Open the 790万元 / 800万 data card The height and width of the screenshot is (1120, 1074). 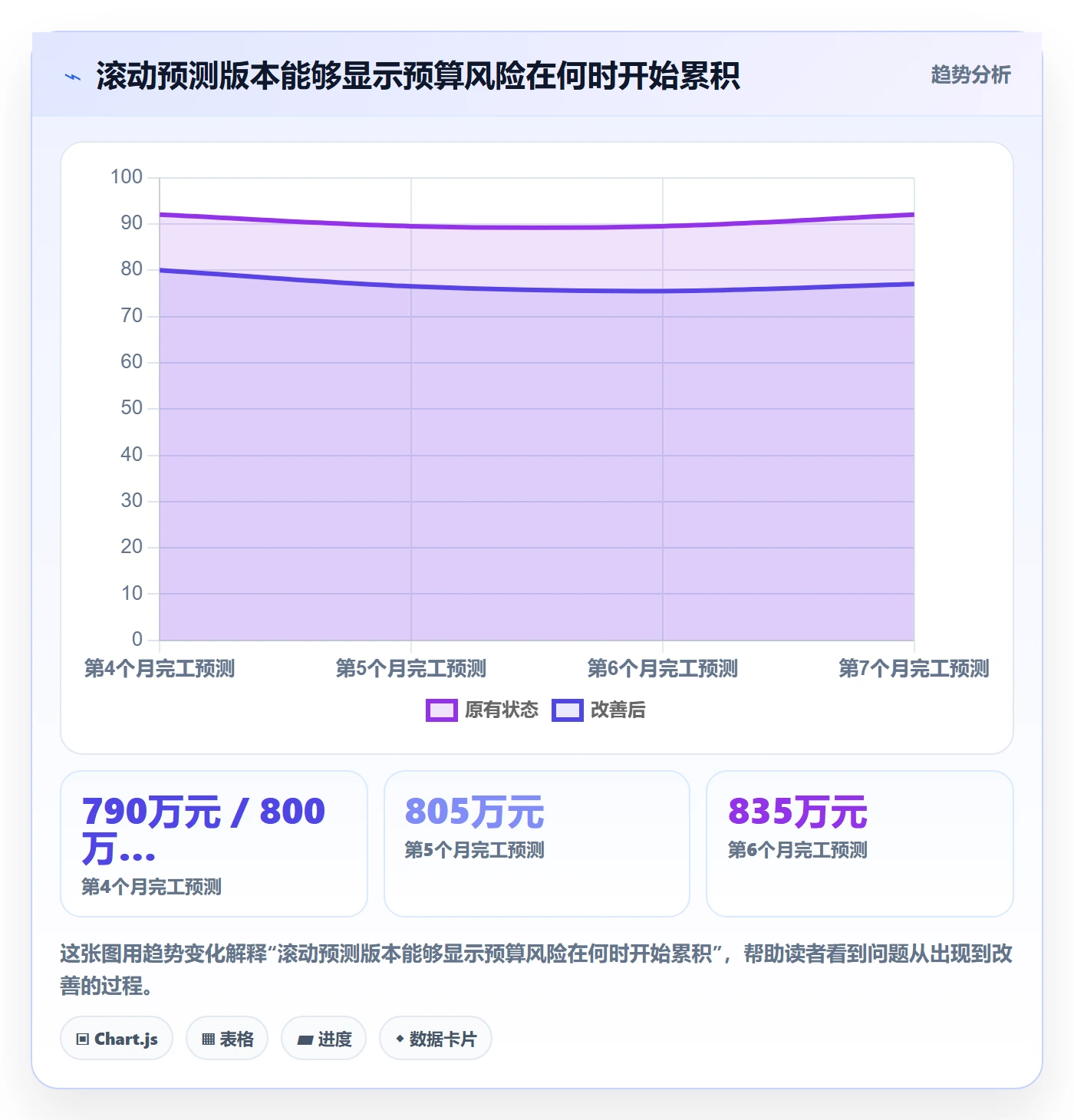click(214, 844)
